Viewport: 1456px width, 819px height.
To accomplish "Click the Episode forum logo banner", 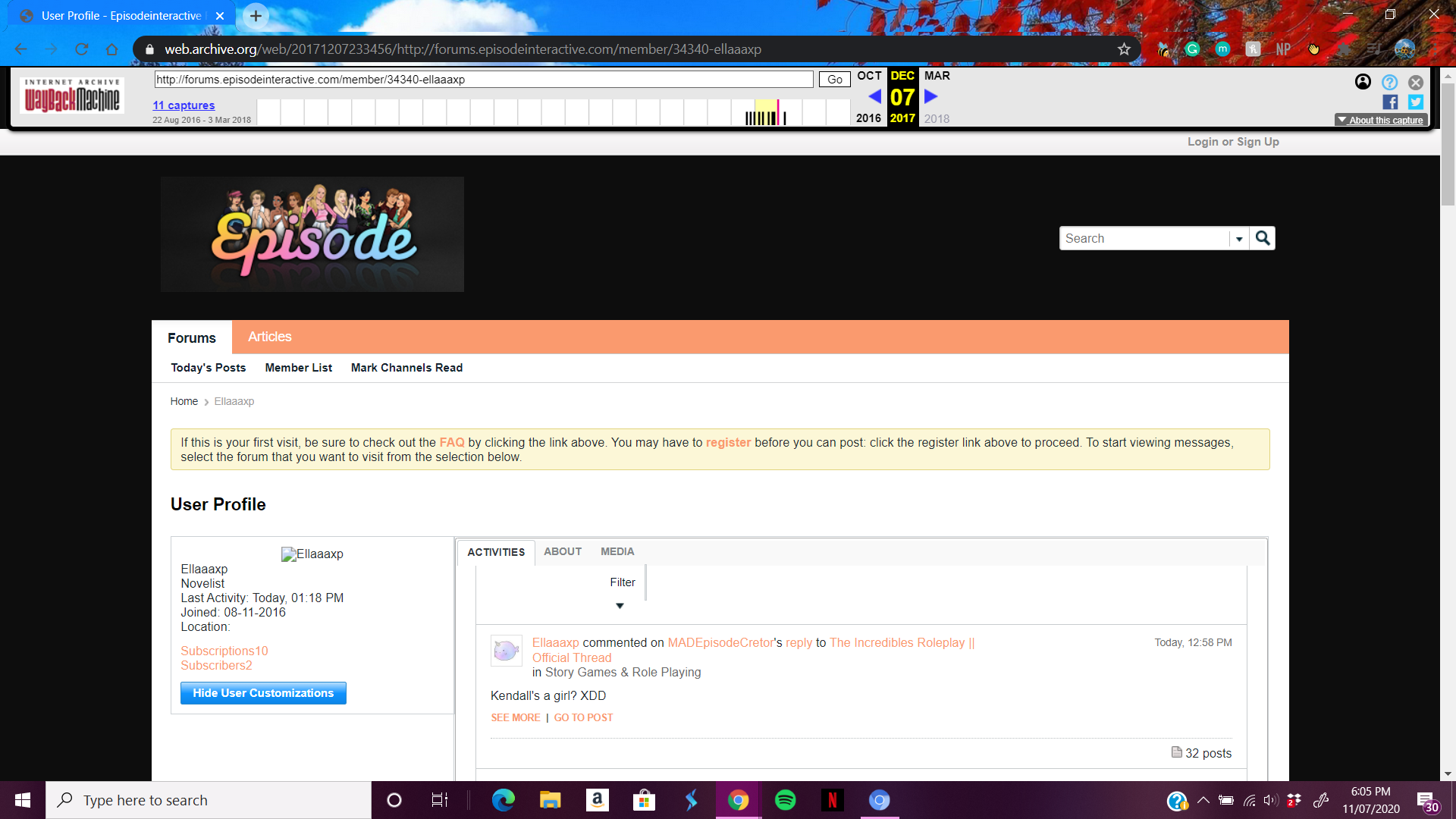I will click(312, 234).
